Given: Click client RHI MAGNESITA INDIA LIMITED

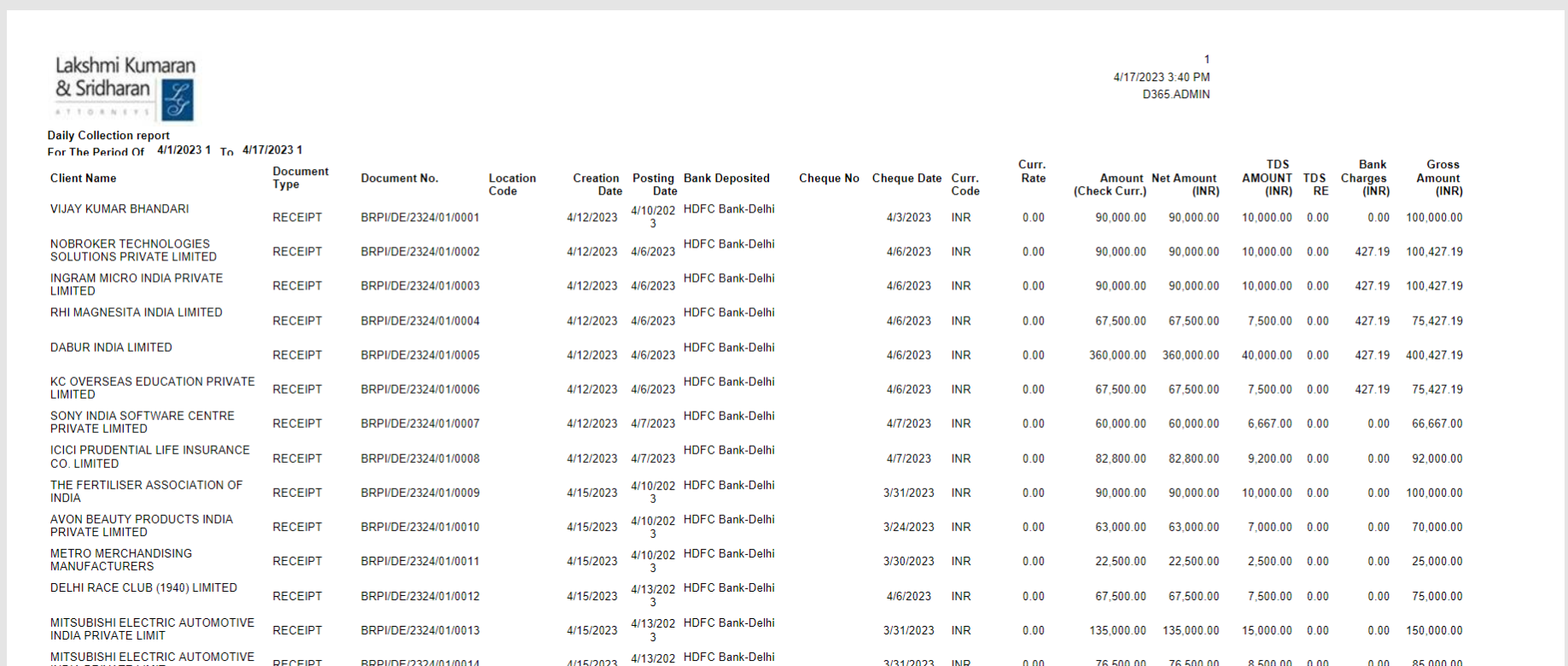Looking at the screenshot, I should 137,313.
